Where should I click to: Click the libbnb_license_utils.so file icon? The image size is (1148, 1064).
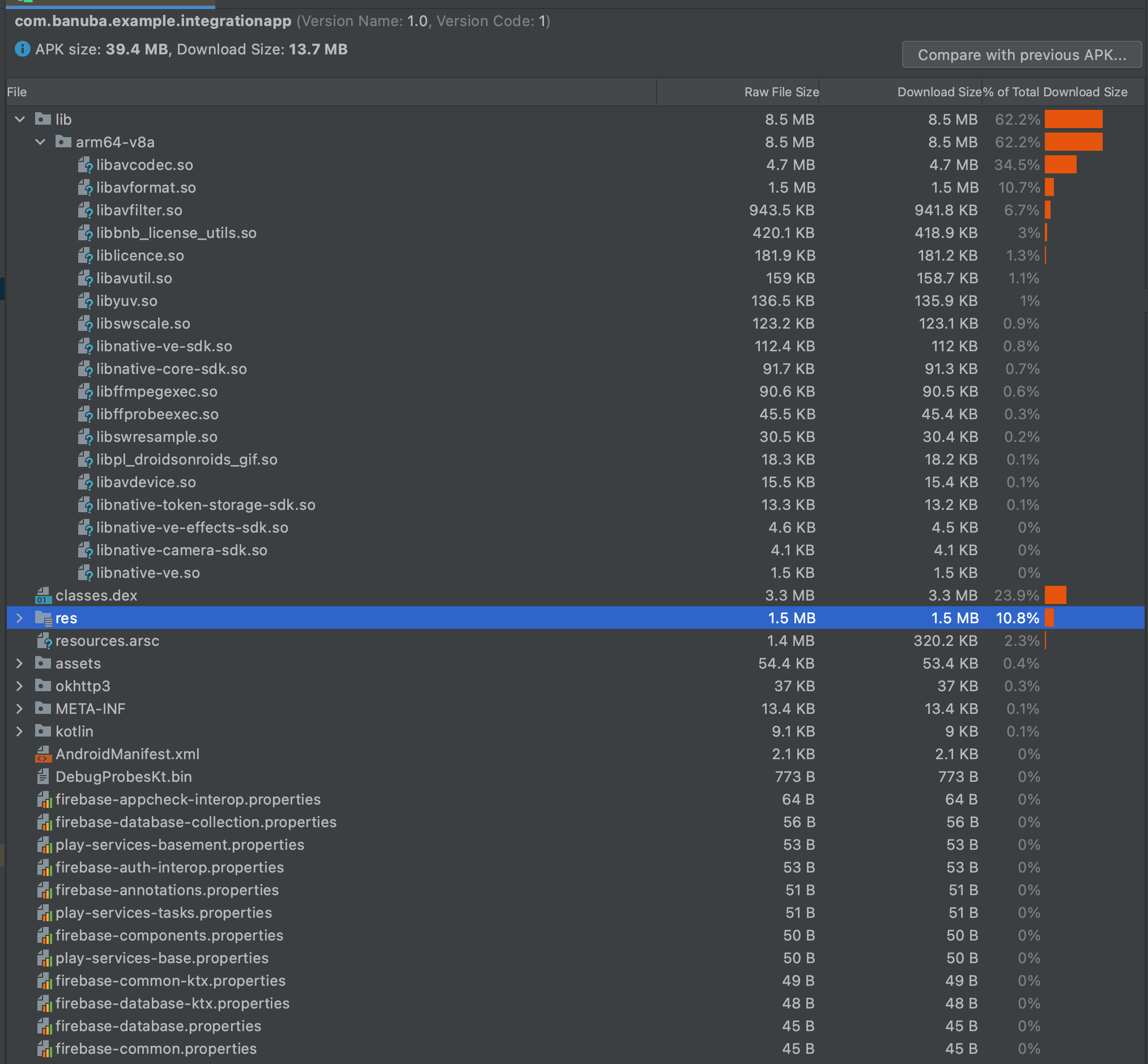point(85,233)
